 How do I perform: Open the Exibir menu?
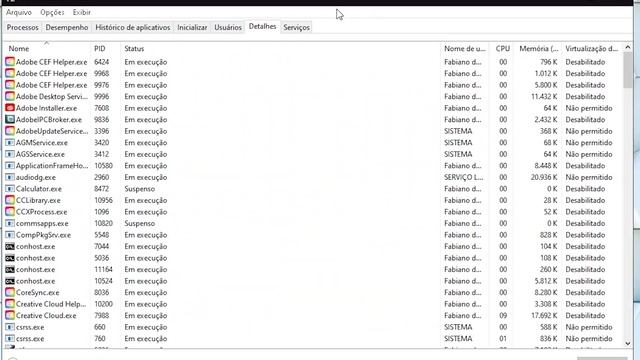(82, 12)
